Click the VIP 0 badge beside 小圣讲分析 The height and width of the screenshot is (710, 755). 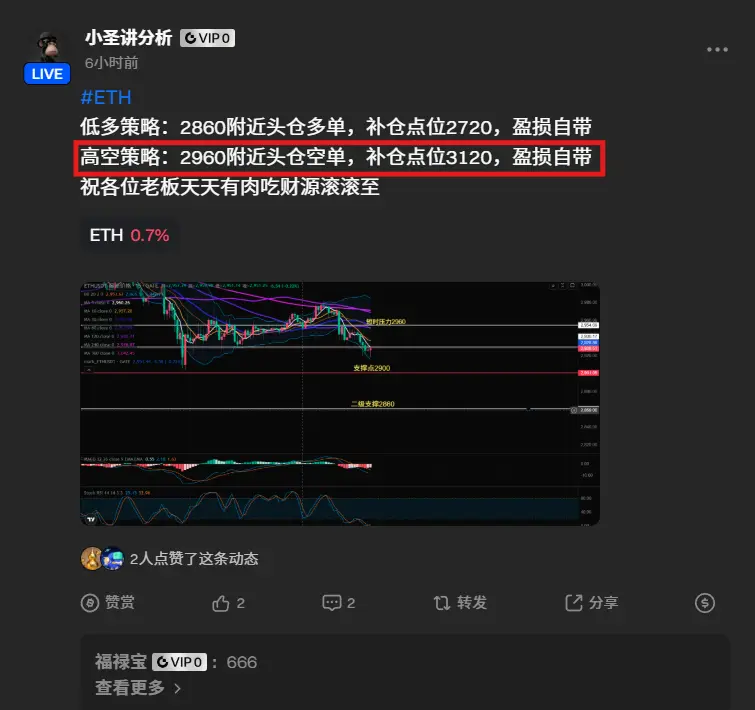[208, 38]
